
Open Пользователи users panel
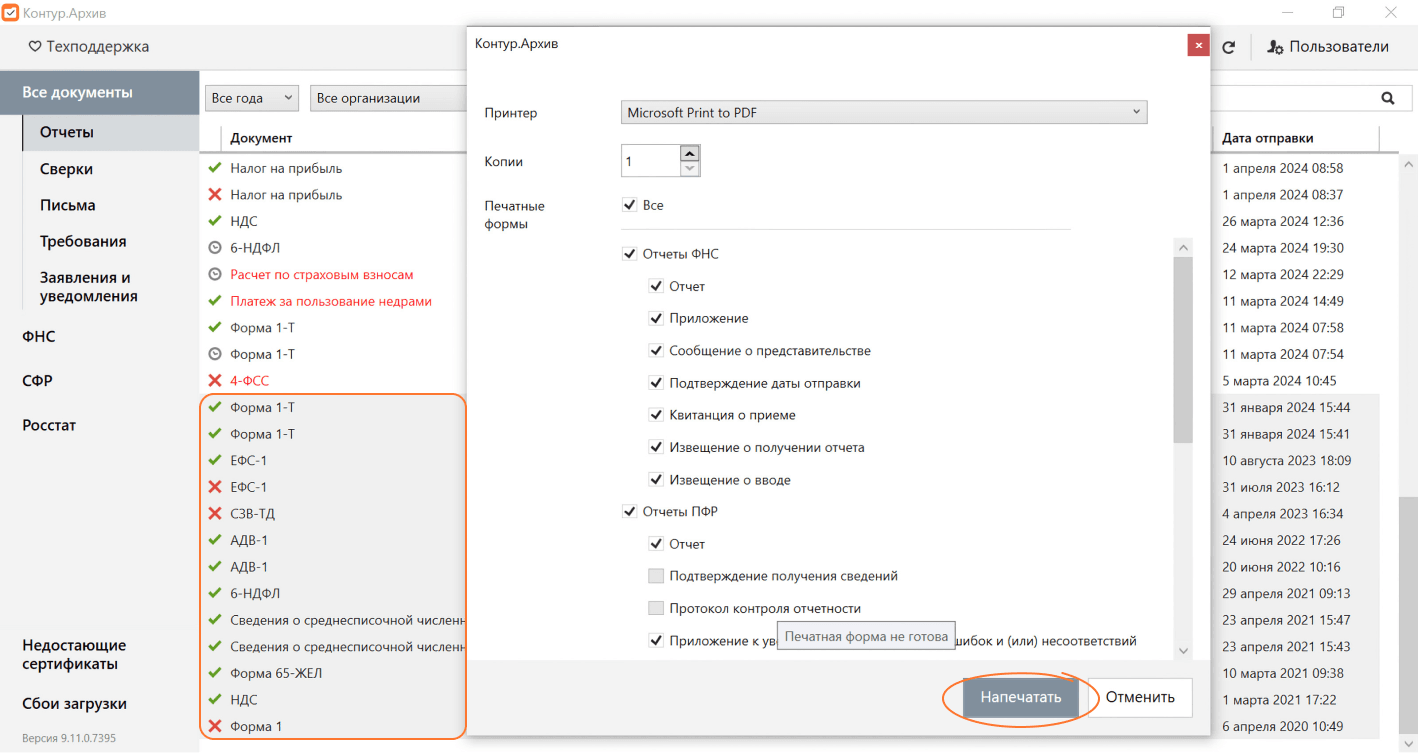click(x=1328, y=47)
